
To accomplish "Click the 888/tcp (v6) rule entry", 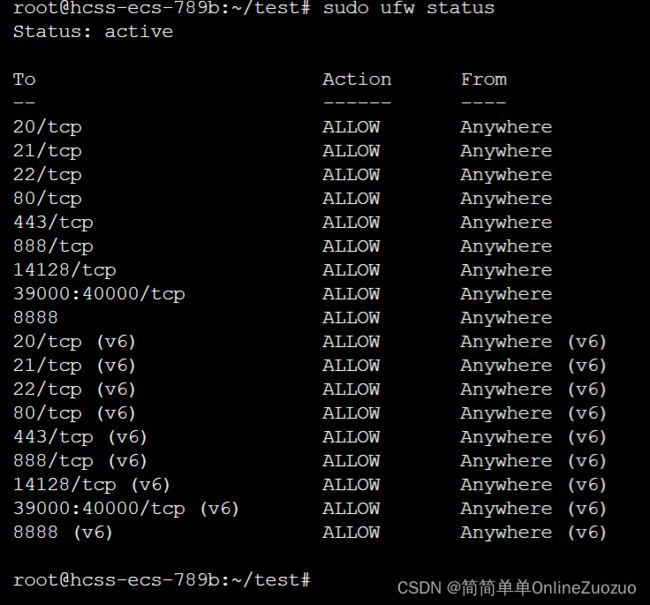I will pos(80,461).
